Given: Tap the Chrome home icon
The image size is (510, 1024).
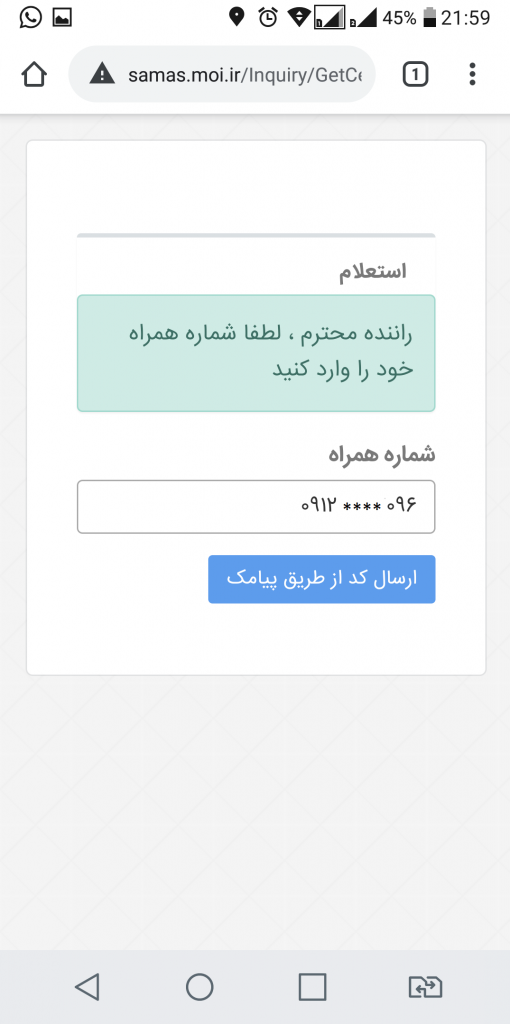Looking at the screenshot, I should coord(34,75).
